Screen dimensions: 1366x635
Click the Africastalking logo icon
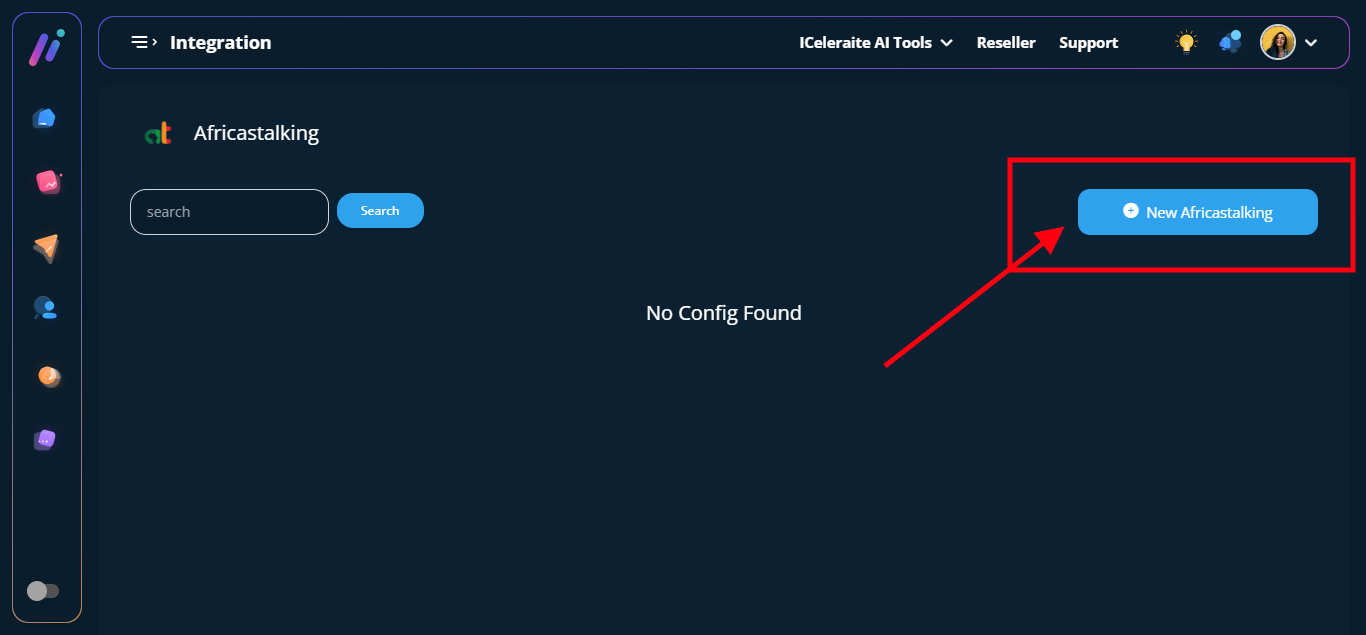(x=158, y=134)
